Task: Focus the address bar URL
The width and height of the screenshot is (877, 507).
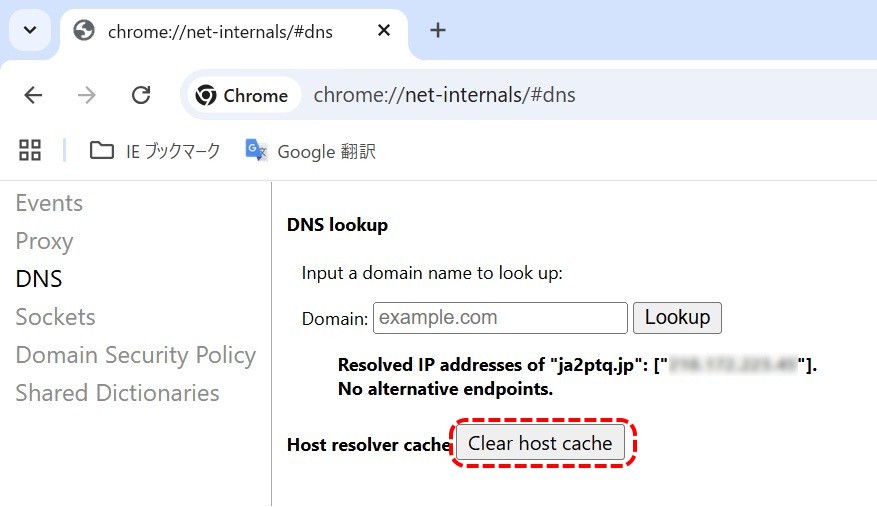Action: point(444,95)
